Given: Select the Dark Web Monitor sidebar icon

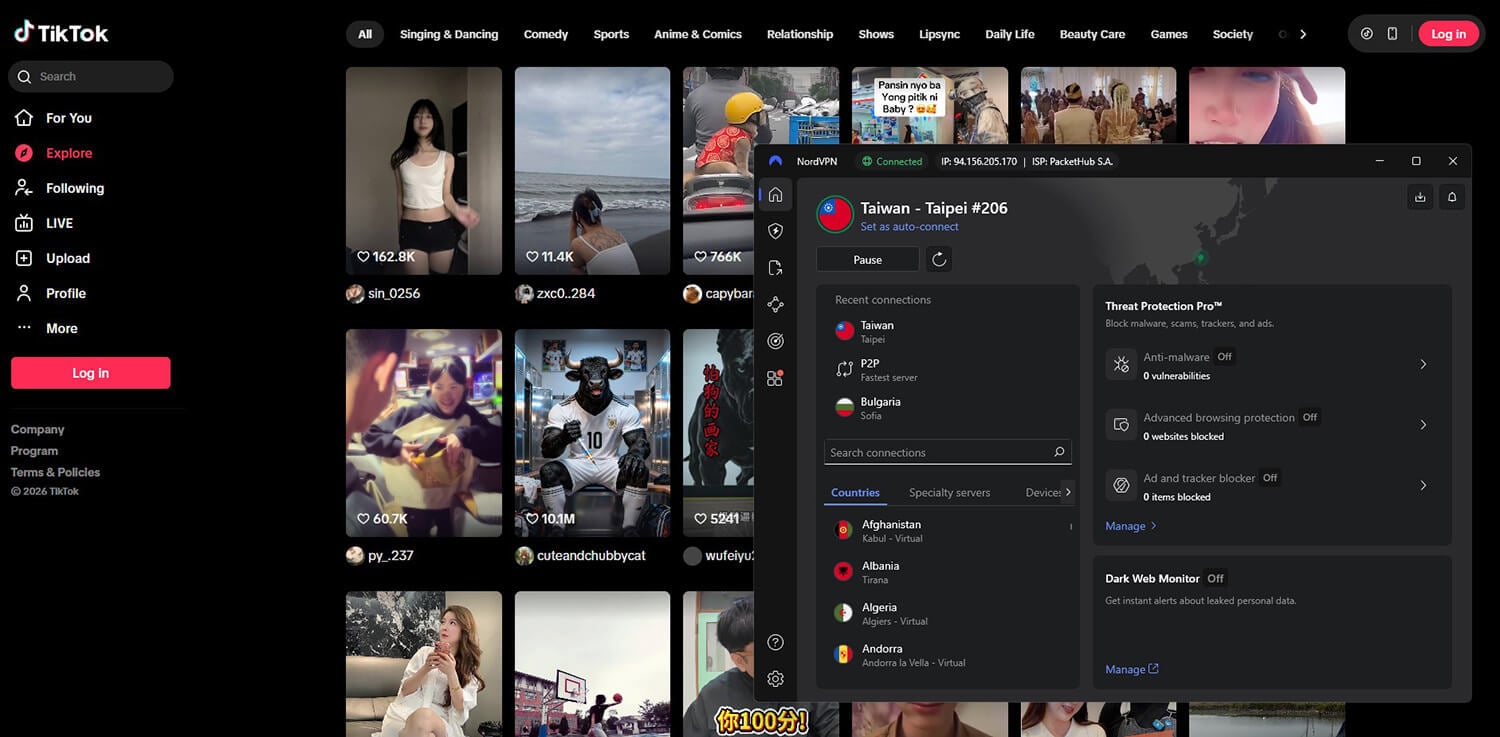Looking at the screenshot, I should 775,341.
